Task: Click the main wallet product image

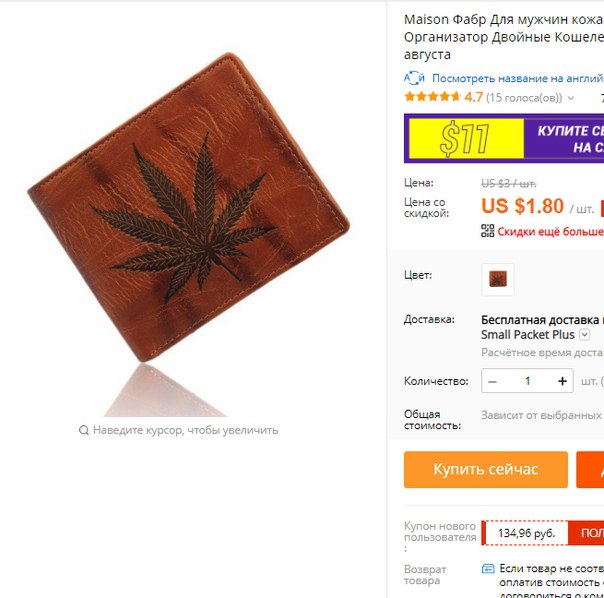Action: (189, 208)
